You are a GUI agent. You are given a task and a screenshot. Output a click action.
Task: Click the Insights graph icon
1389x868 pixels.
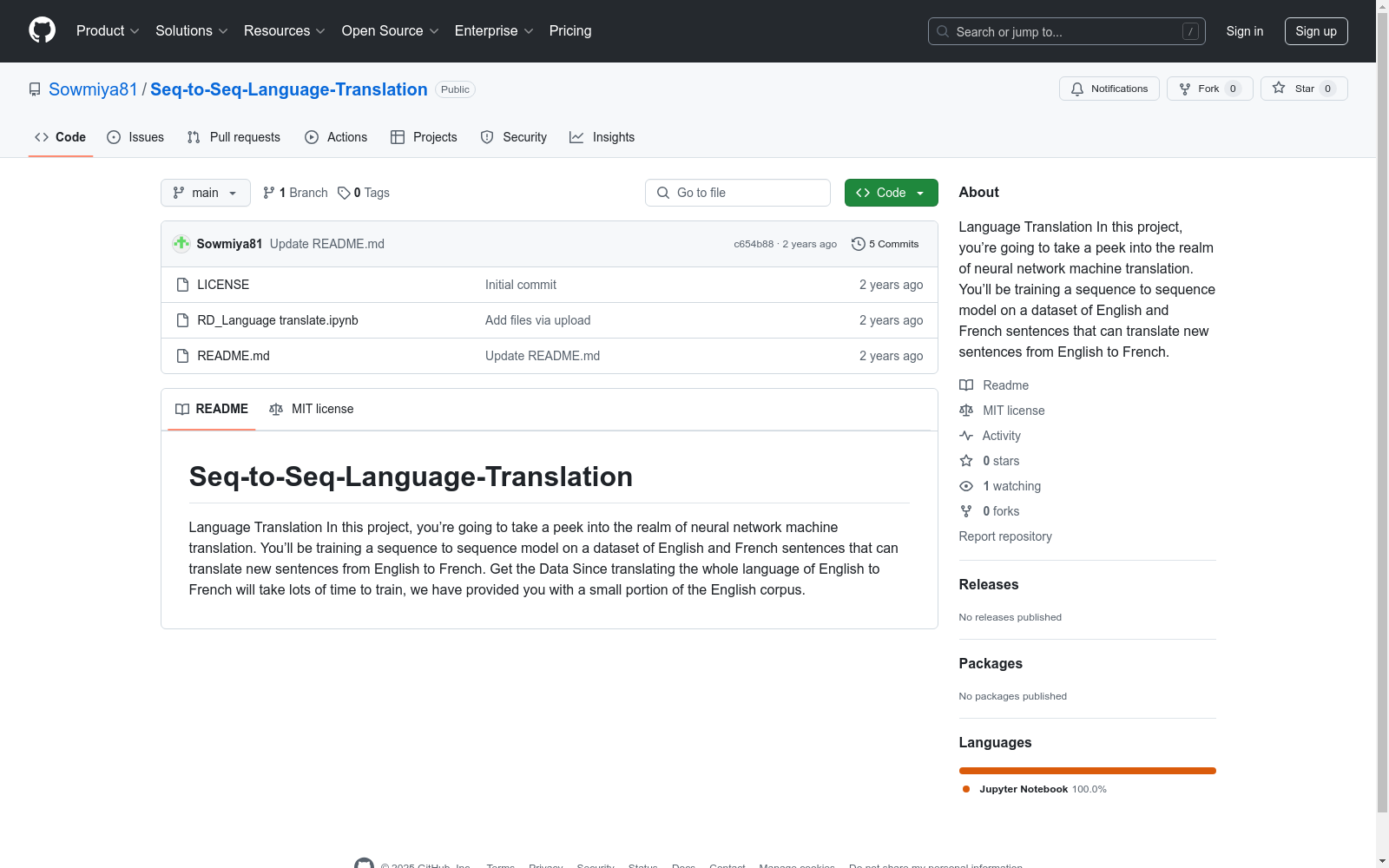coord(576,137)
